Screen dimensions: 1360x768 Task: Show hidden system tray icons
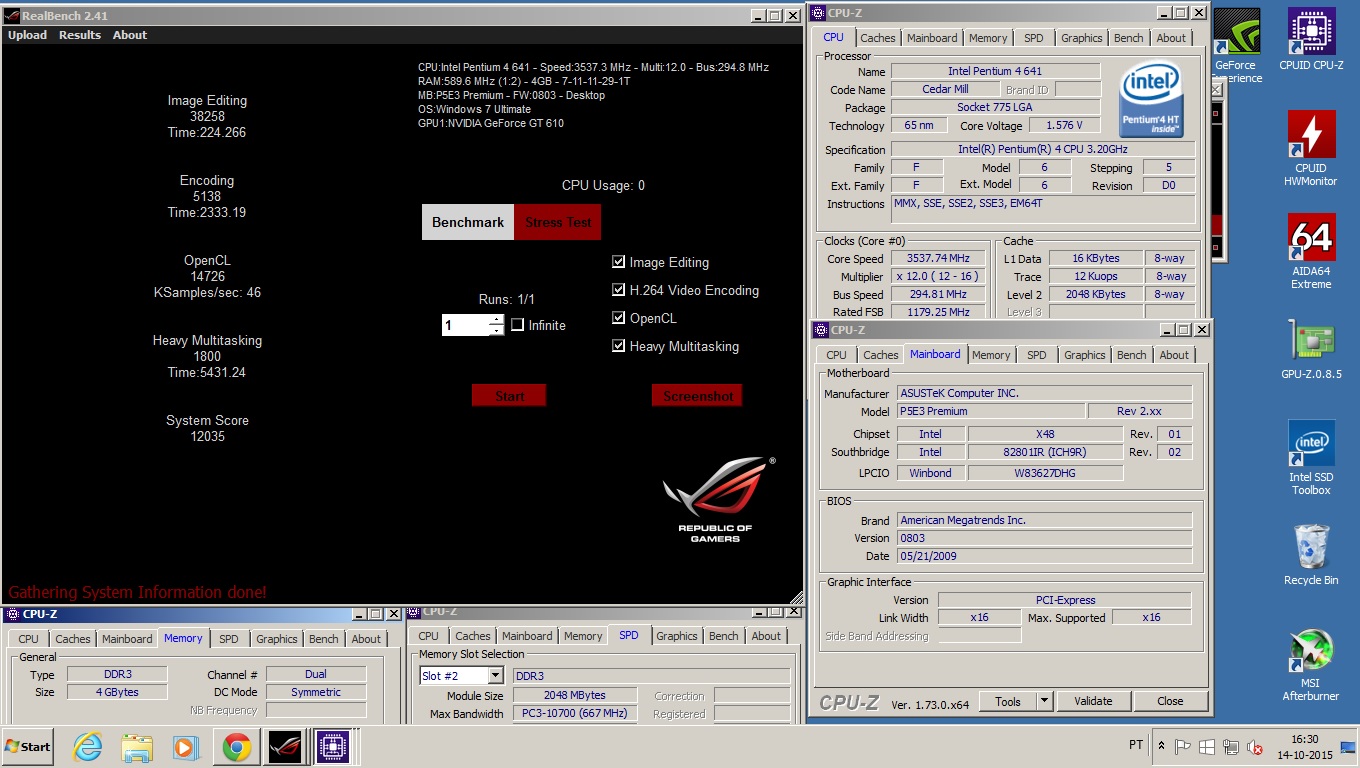tap(1161, 746)
